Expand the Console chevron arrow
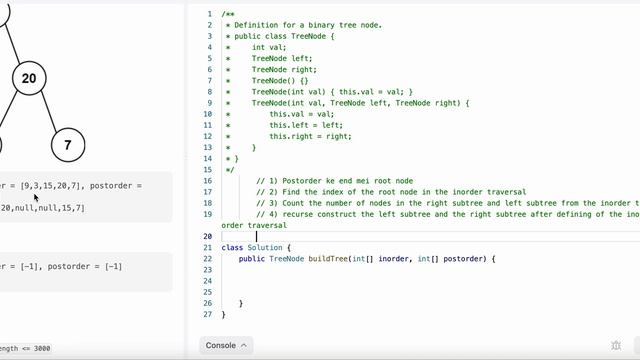 pyautogui.click(x=244, y=345)
